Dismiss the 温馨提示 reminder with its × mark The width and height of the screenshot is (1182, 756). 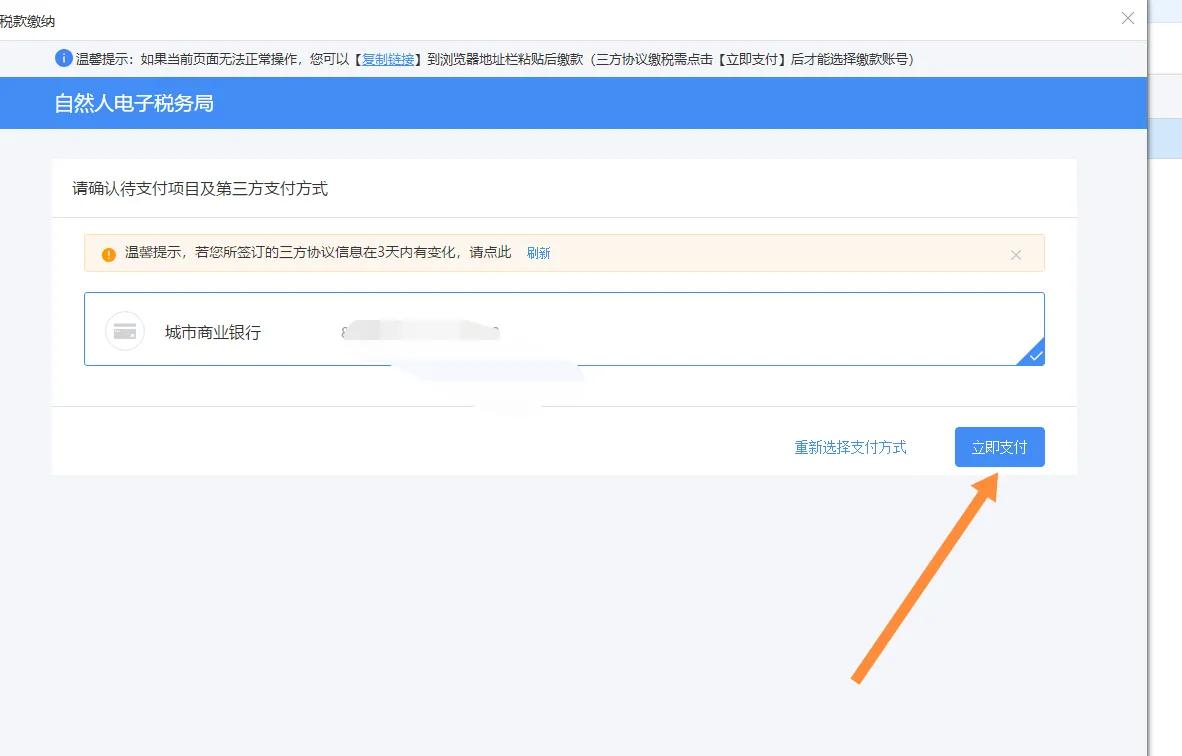coord(1016,255)
